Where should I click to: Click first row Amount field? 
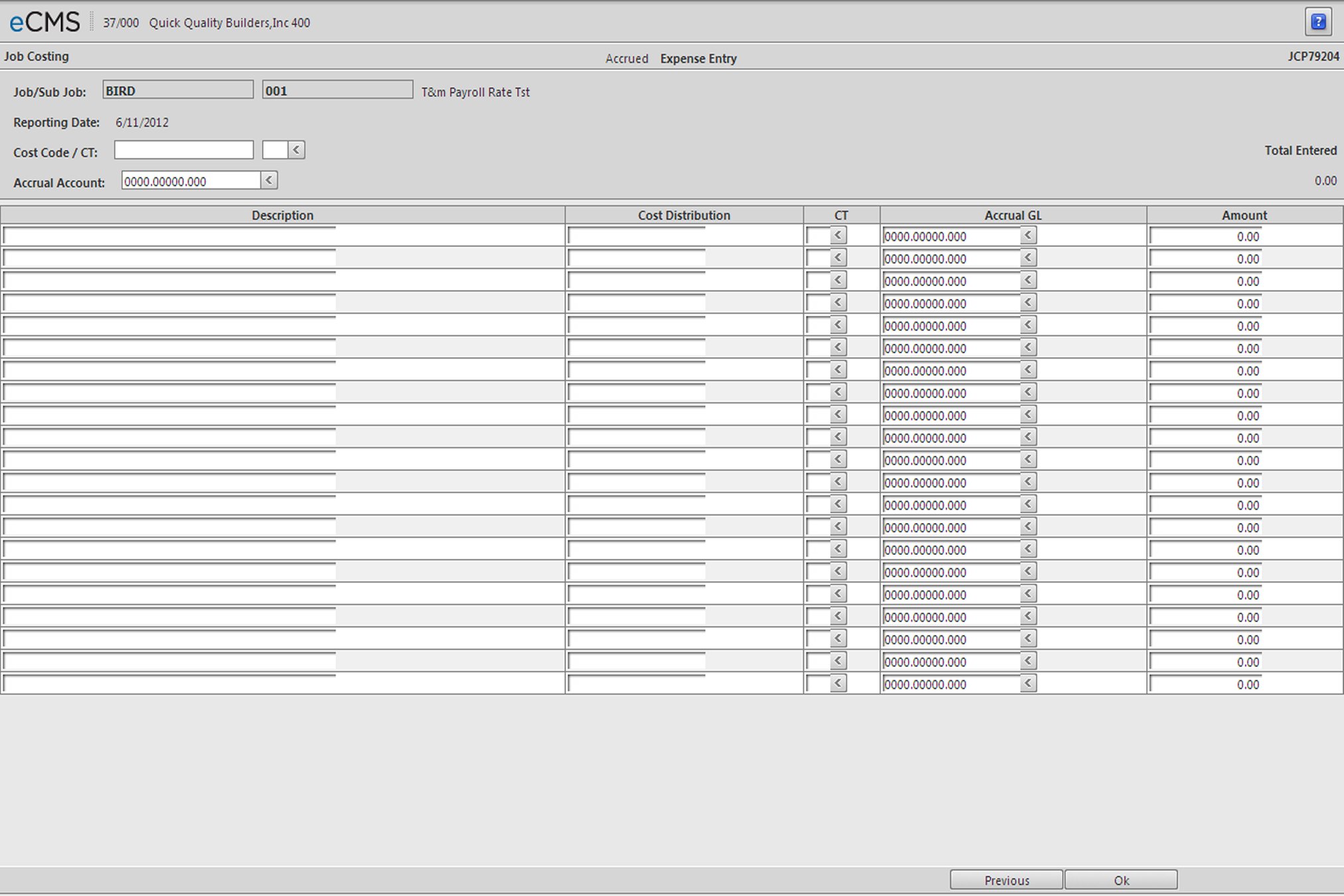click(x=1205, y=236)
